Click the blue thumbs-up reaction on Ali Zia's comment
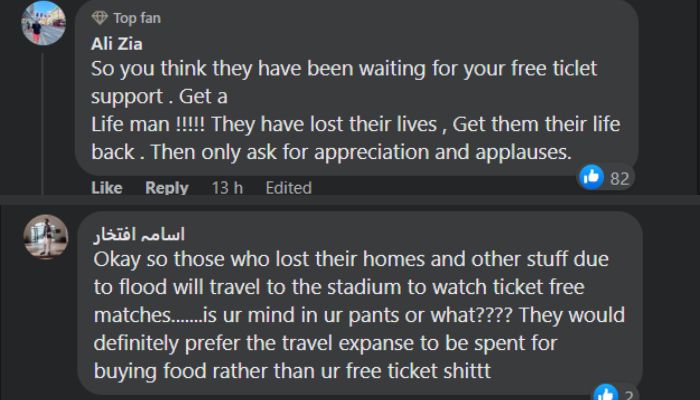The image size is (700, 400). 591,177
